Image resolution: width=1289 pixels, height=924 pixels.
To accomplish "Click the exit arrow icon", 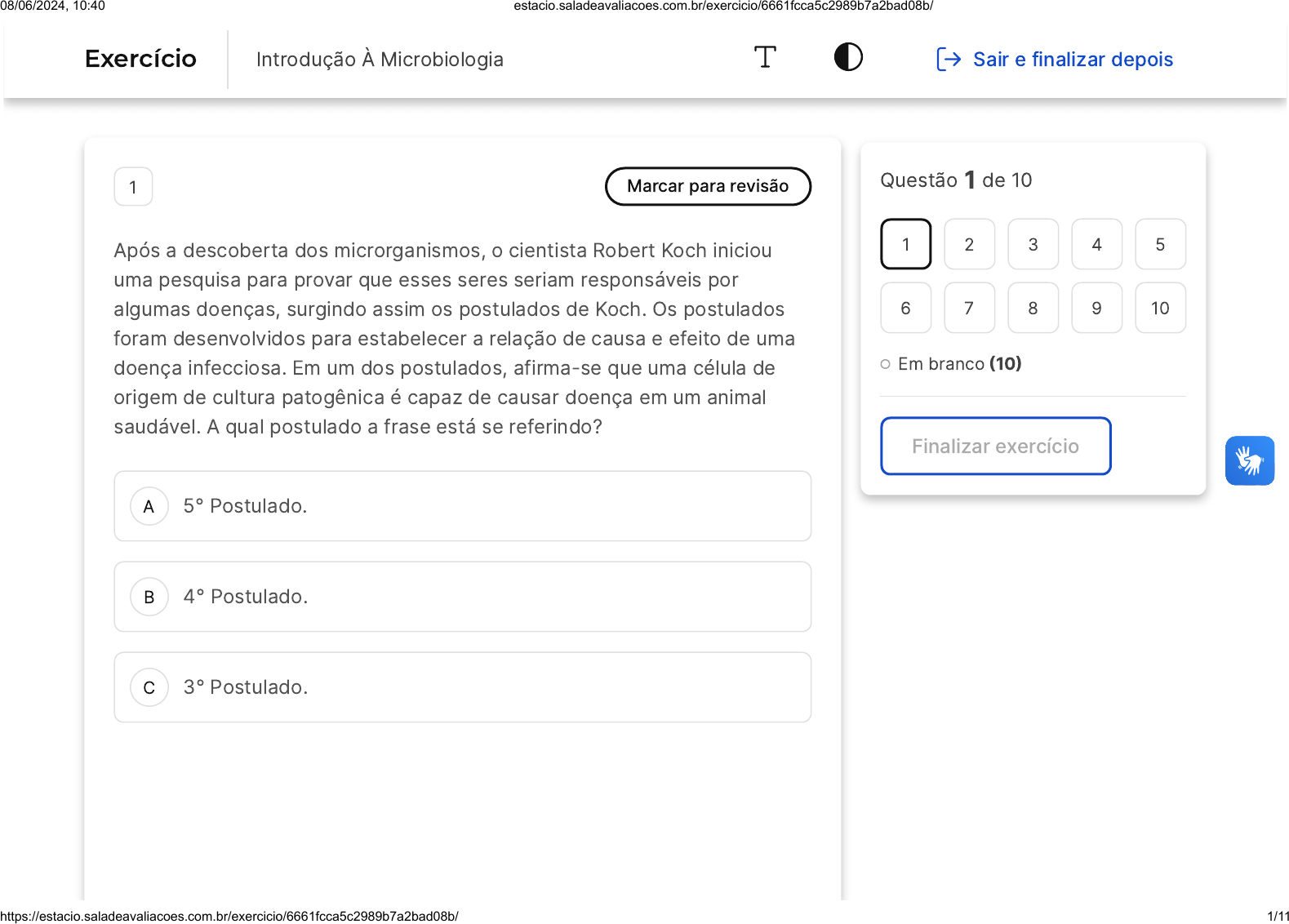I will tap(948, 60).
